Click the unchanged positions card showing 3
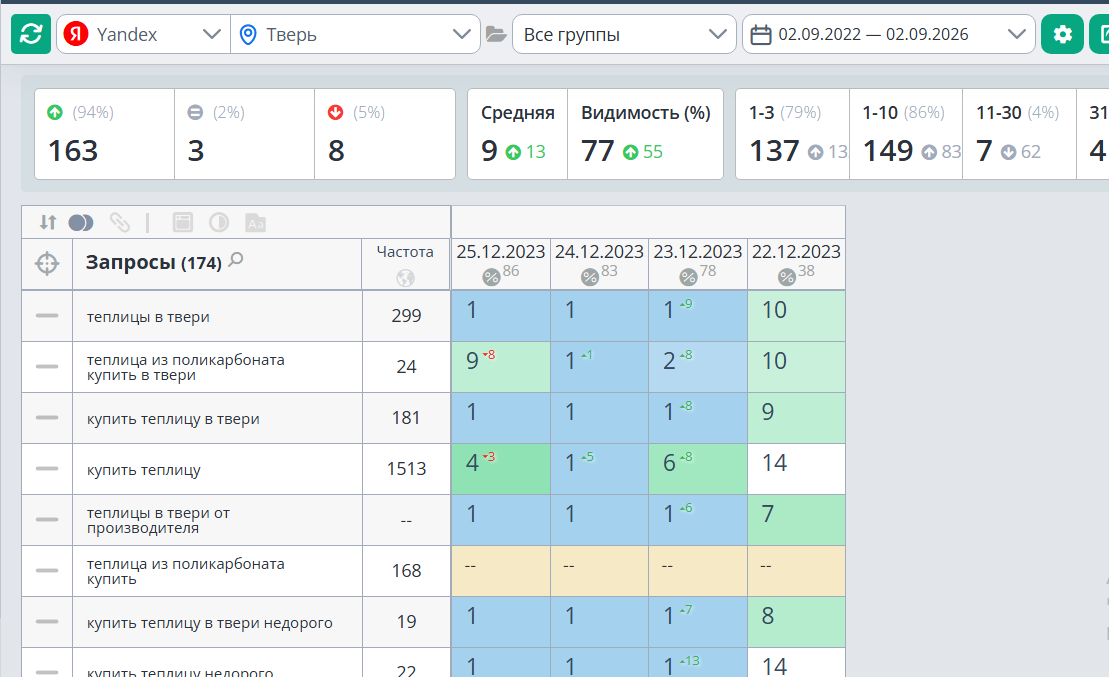Viewport: 1109px width, 677px height. point(244,134)
